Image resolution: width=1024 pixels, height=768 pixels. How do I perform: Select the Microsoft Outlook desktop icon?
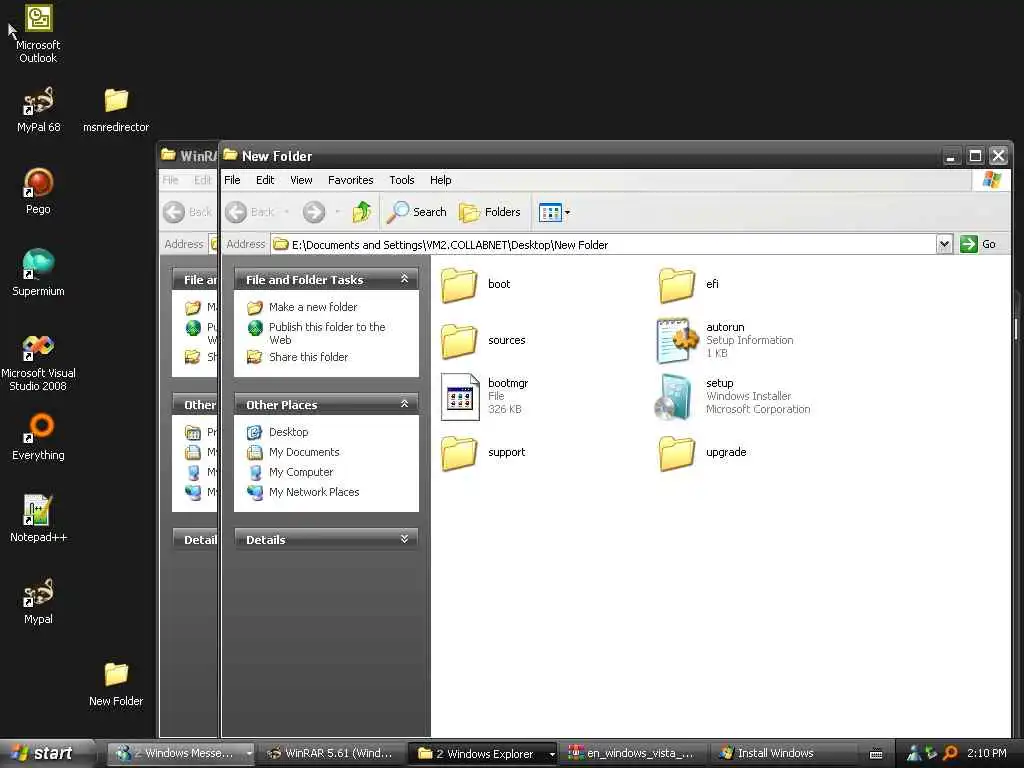click(x=38, y=34)
